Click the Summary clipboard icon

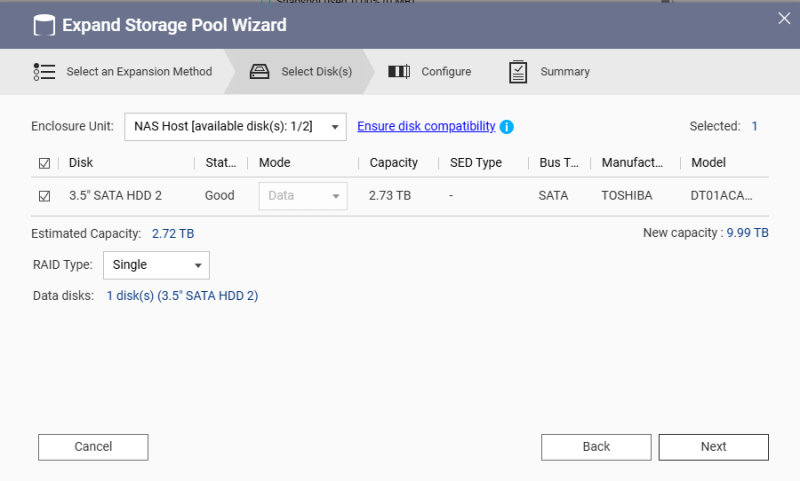518,72
